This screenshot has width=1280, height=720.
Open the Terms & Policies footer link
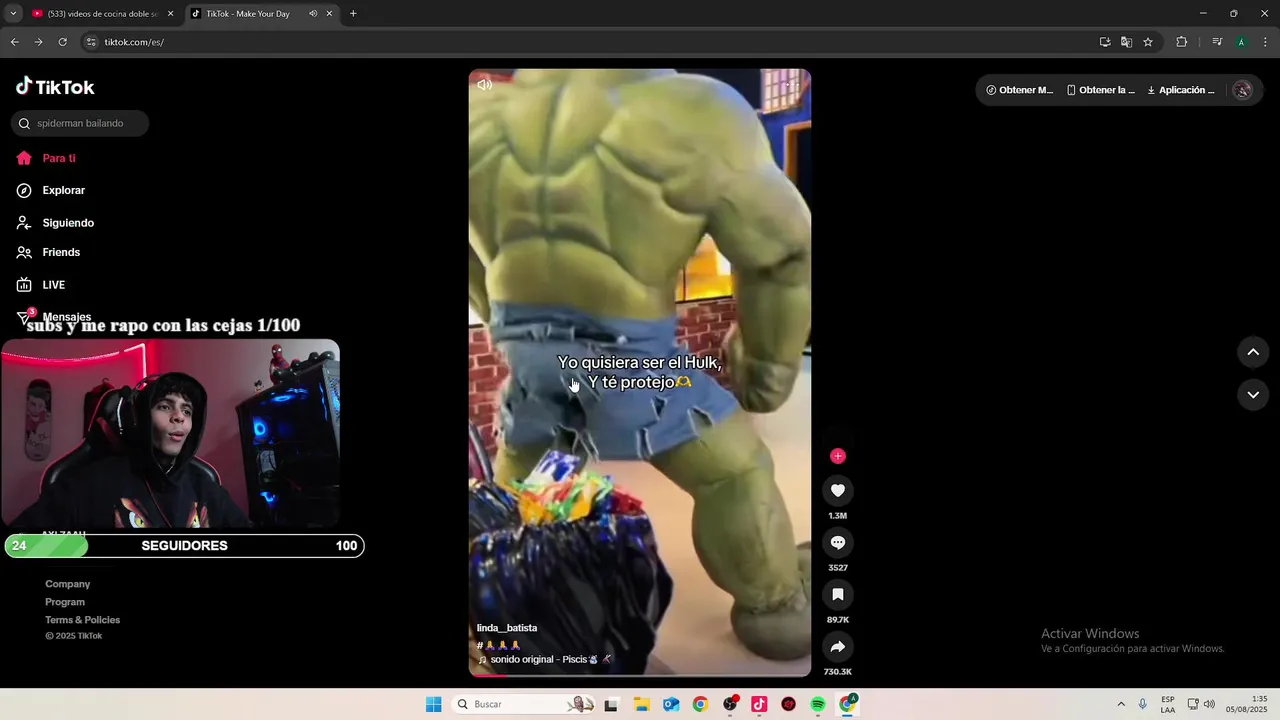click(x=82, y=620)
